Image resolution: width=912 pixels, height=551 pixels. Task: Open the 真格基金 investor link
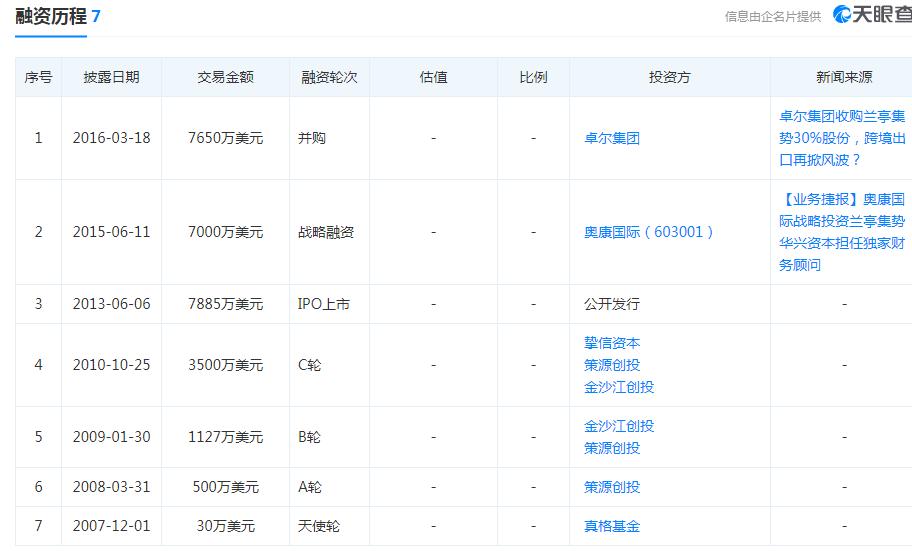(611, 526)
